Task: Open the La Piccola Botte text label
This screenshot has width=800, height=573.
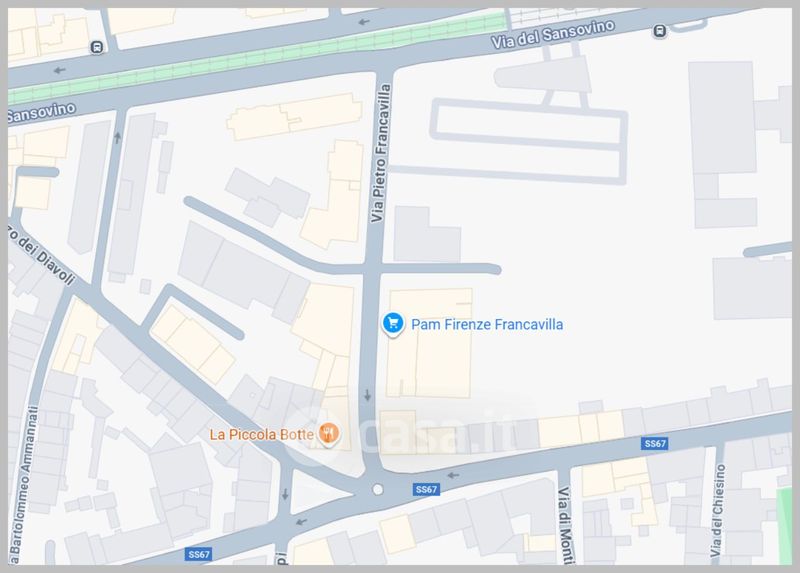Action: (x=261, y=434)
